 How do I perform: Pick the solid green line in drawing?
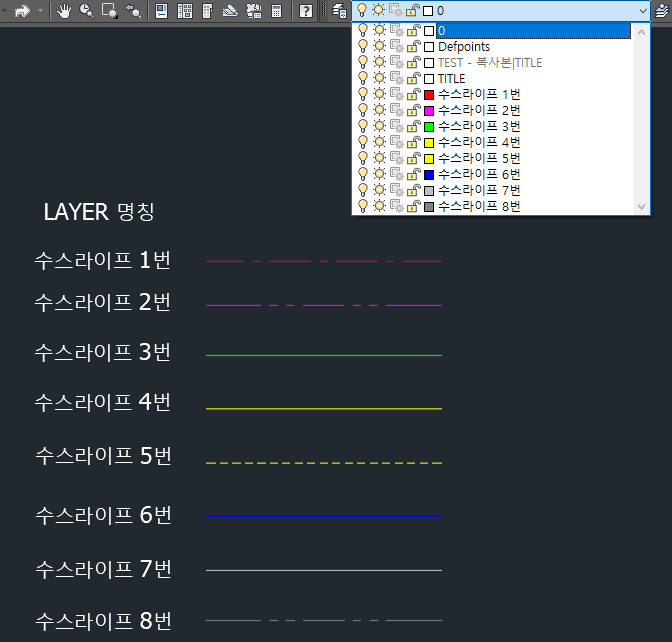pyautogui.click(x=324, y=355)
